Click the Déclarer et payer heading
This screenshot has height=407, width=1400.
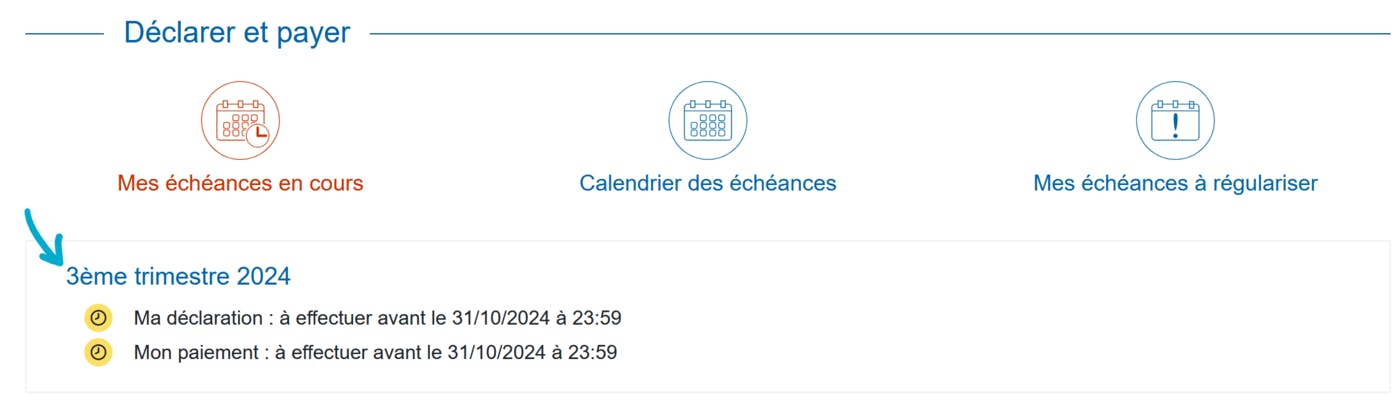[237, 33]
